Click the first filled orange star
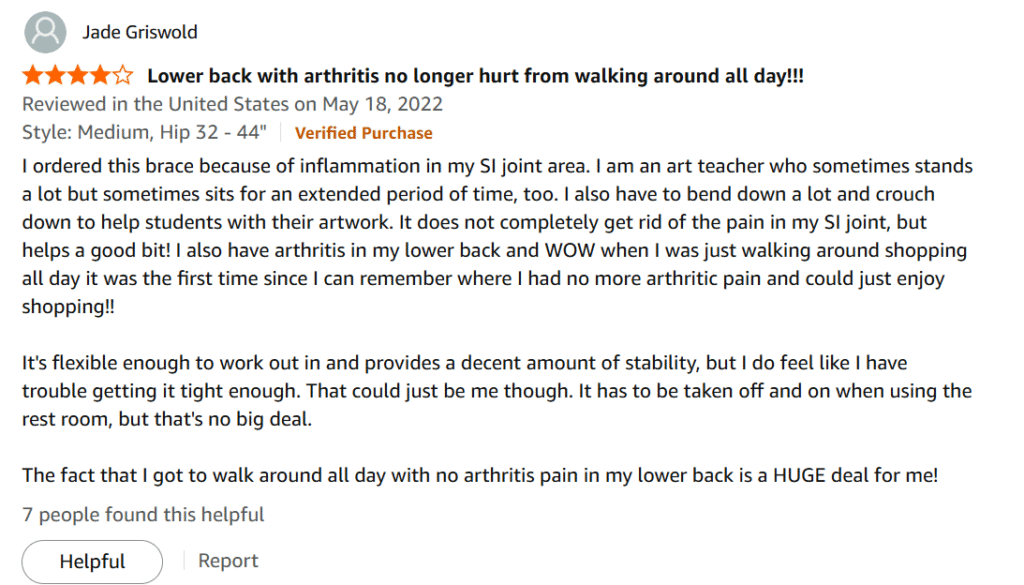The width and height of the screenshot is (1024, 585). [x=33, y=76]
